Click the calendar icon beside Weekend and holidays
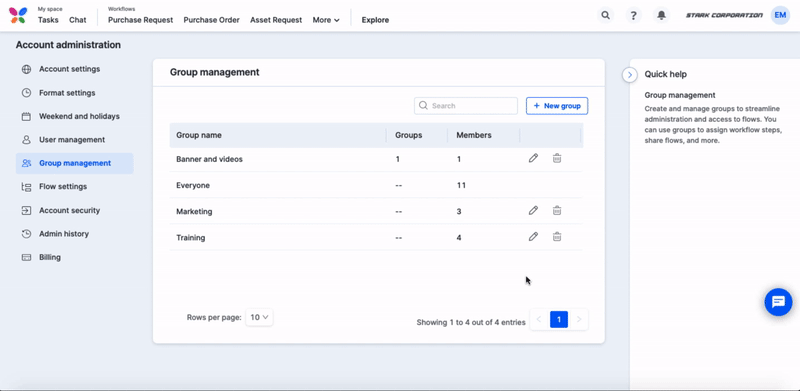800x391 pixels. tap(27, 116)
